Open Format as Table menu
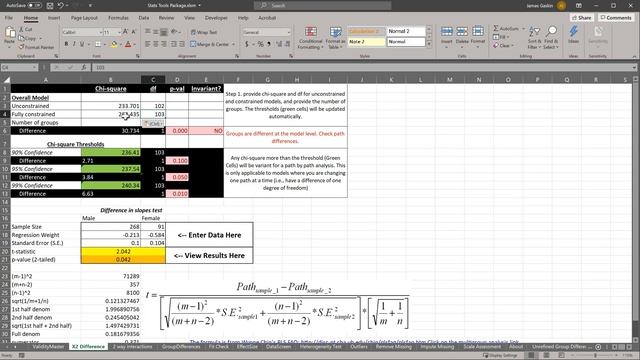640x360 pixels. (335, 38)
